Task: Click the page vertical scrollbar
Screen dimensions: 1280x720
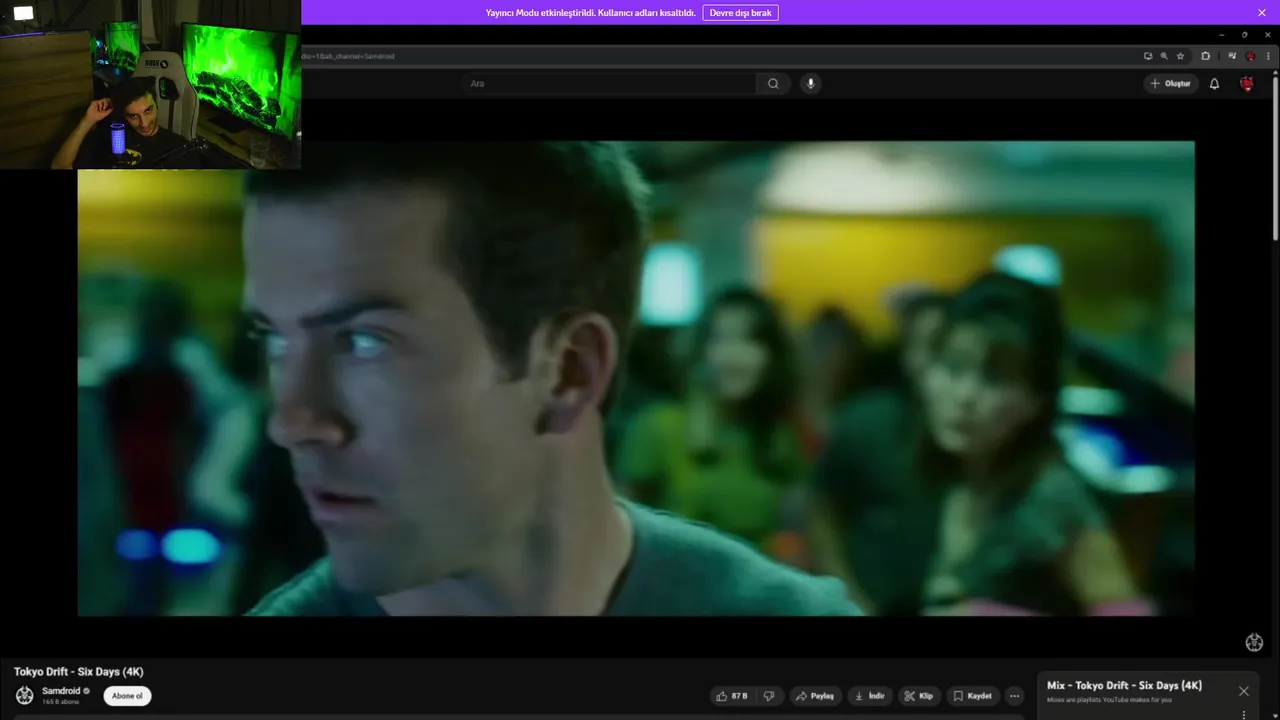Action: click(1275, 156)
